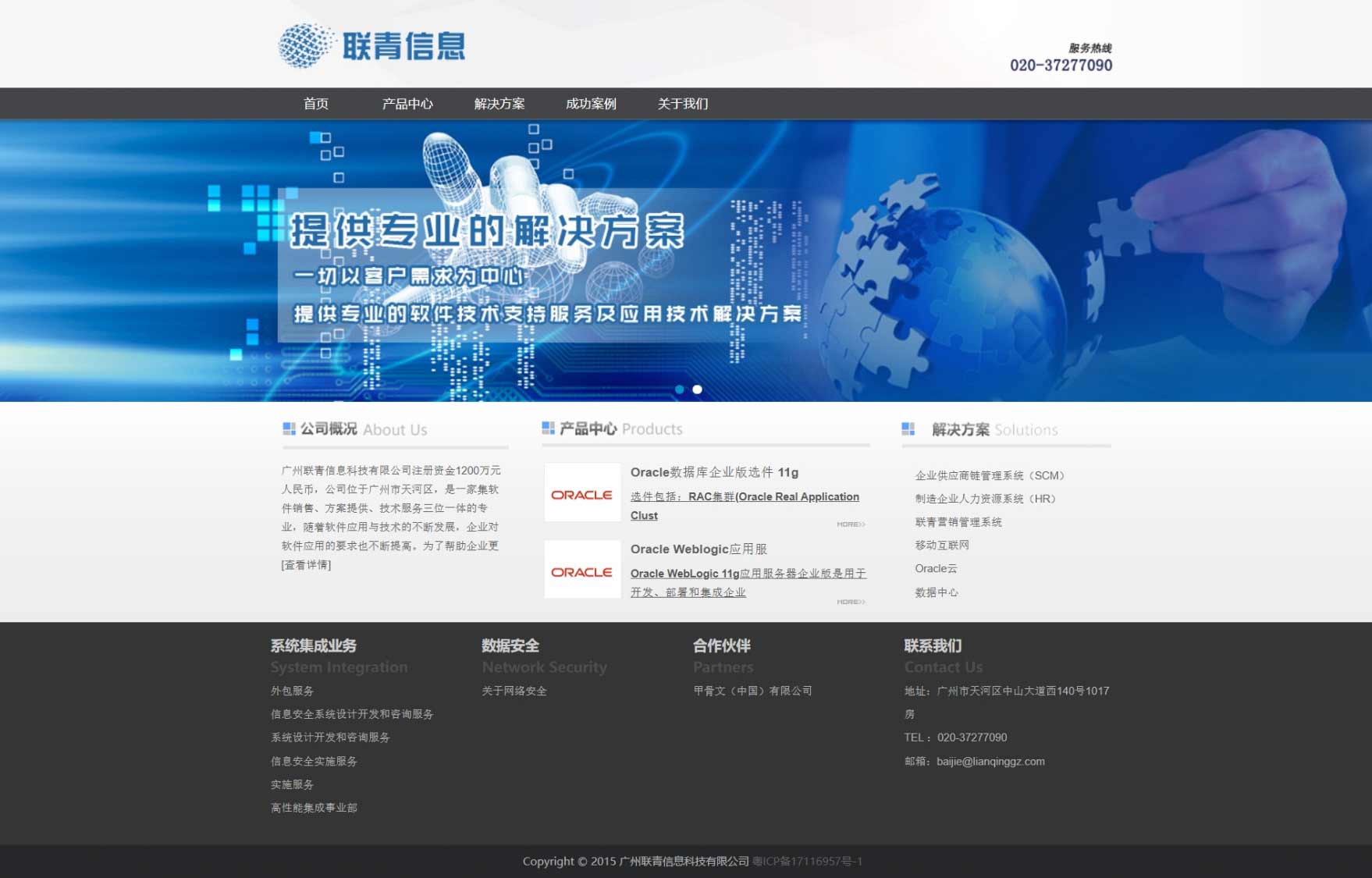Click the 联青信息 globe logo
The height and width of the screenshot is (878, 1372).
[305, 45]
